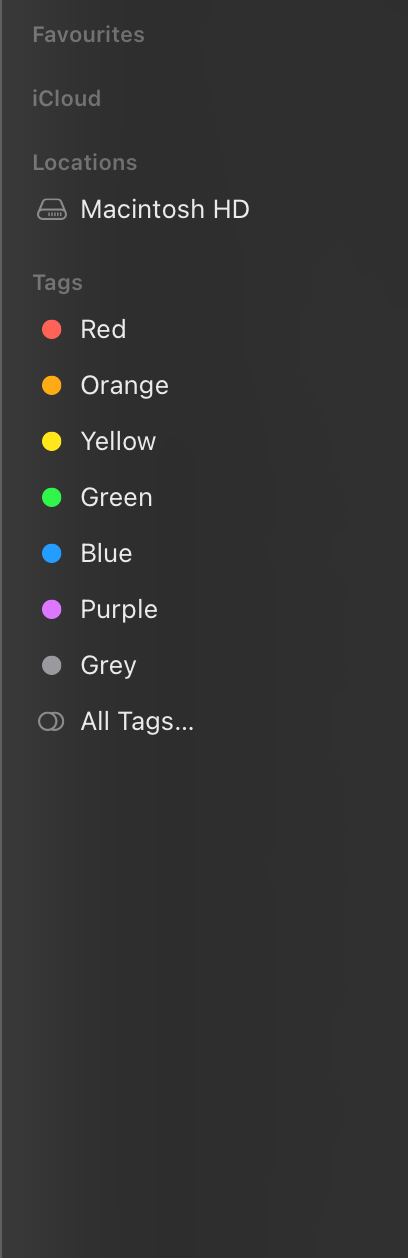This screenshot has height=1258, width=408.
Task: Click the Macintosh HD drive icon
Action: pyautogui.click(x=52, y=210)
